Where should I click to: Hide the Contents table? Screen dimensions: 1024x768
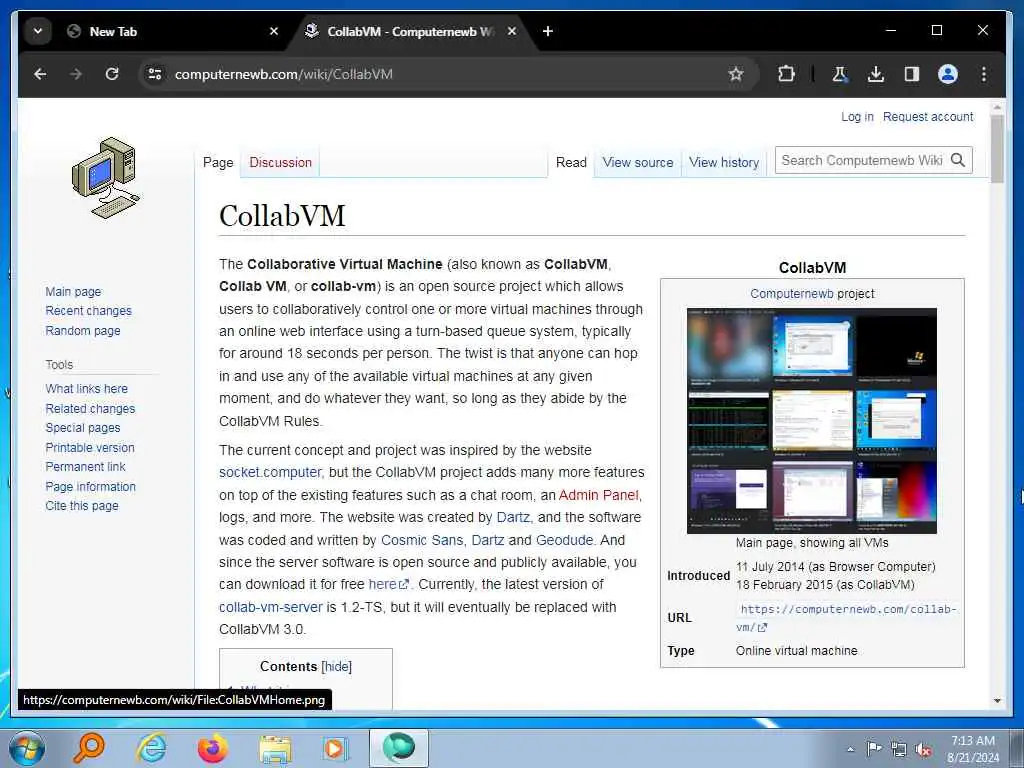pyautogui.click(x=336, y=666)
